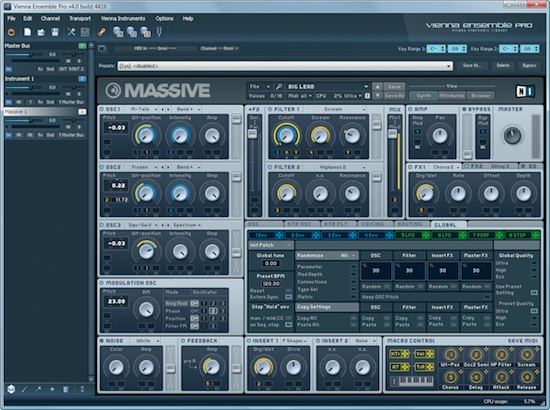Screen dimensions: 550x410
Task: Switch view to Browser
Action: pyautogui.click(x=481, y=95)
